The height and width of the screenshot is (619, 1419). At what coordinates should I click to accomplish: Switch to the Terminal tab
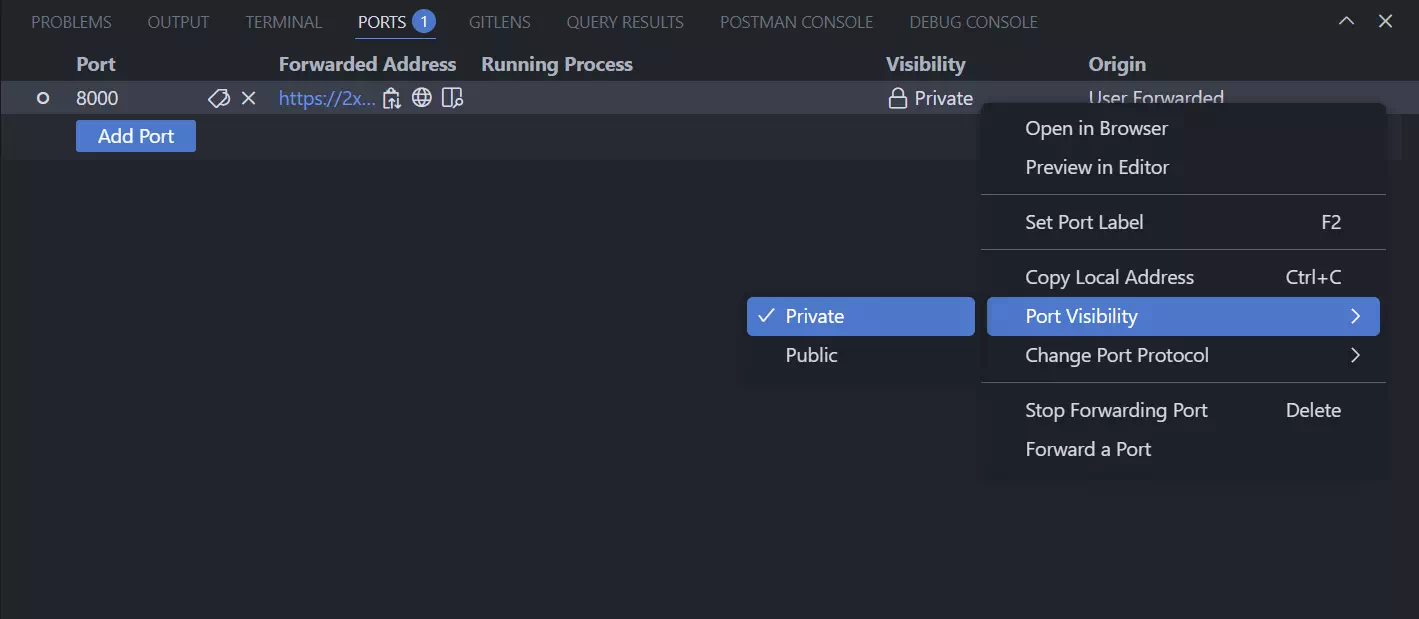(x=284, y=22)
